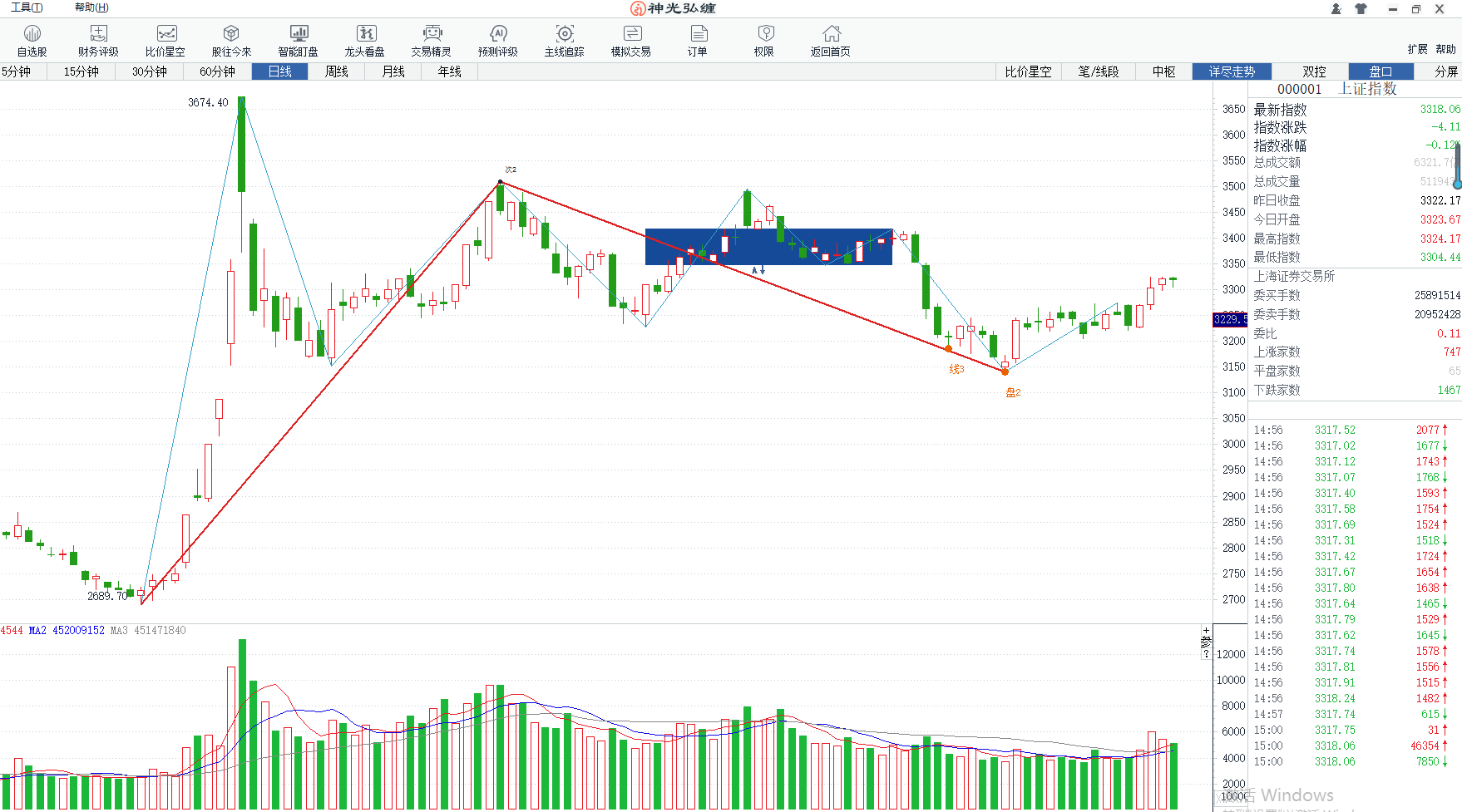The image size is (1462, 812).
Task: Click the 扩展 extension link
Action: point(1418,49)
